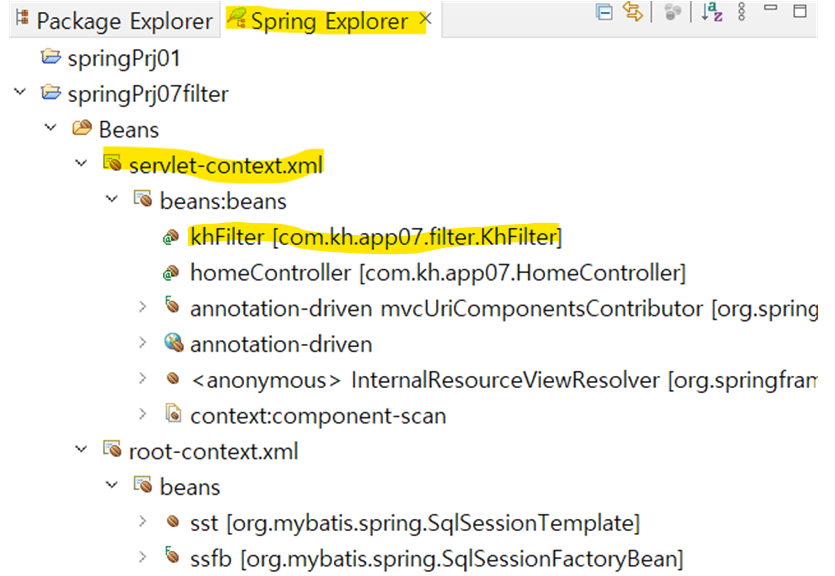Open root-context.xml in the tree
835x576 pixels.
coord(214,451)
